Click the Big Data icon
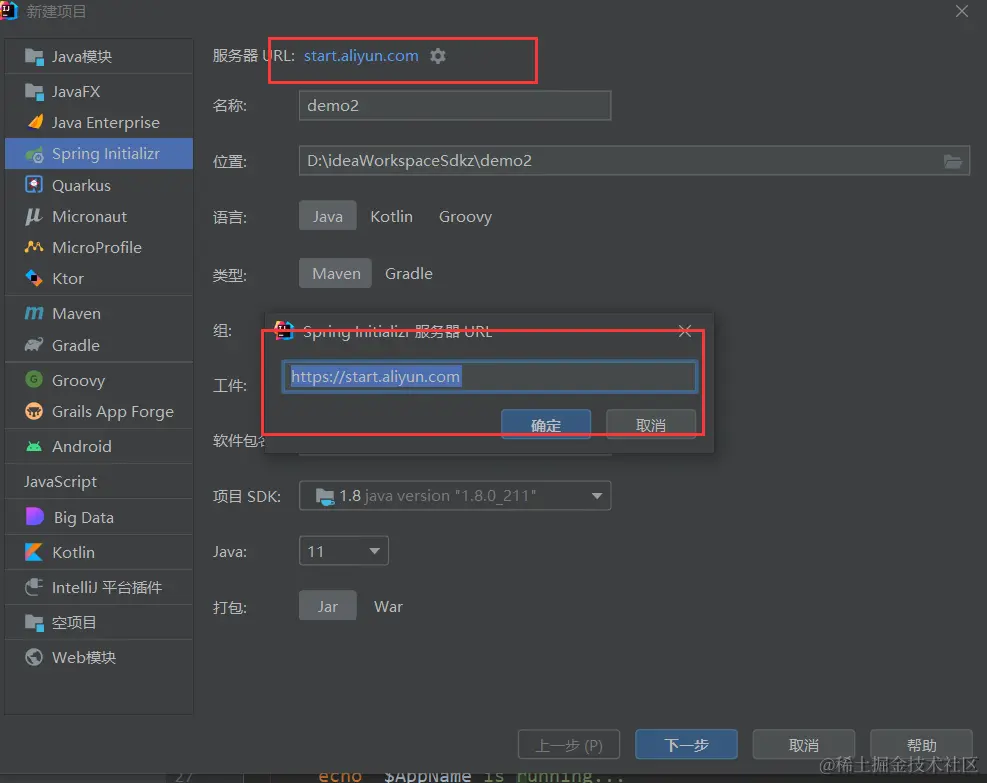987x783 pixels. (35, 517)
